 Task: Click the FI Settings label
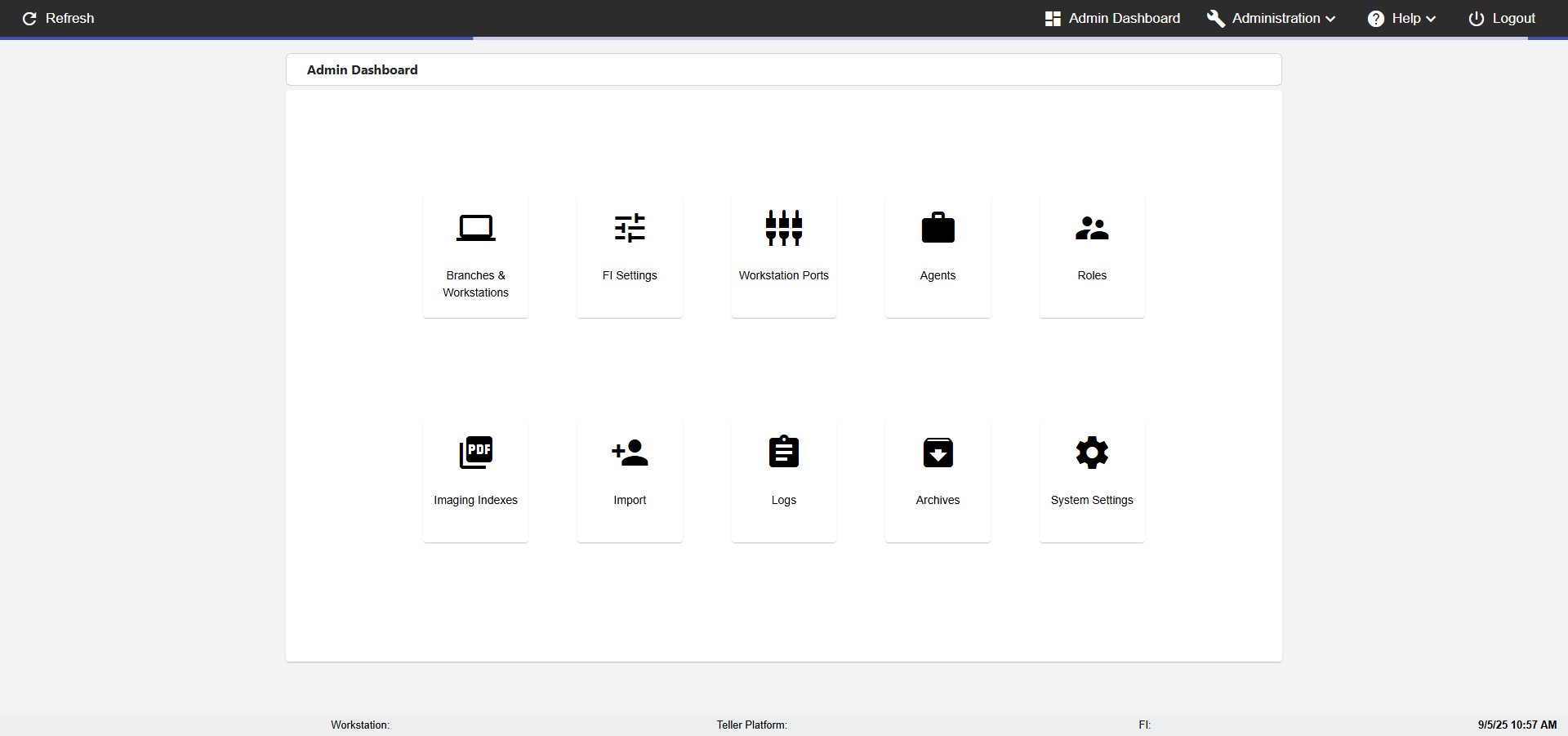point(630,275)
